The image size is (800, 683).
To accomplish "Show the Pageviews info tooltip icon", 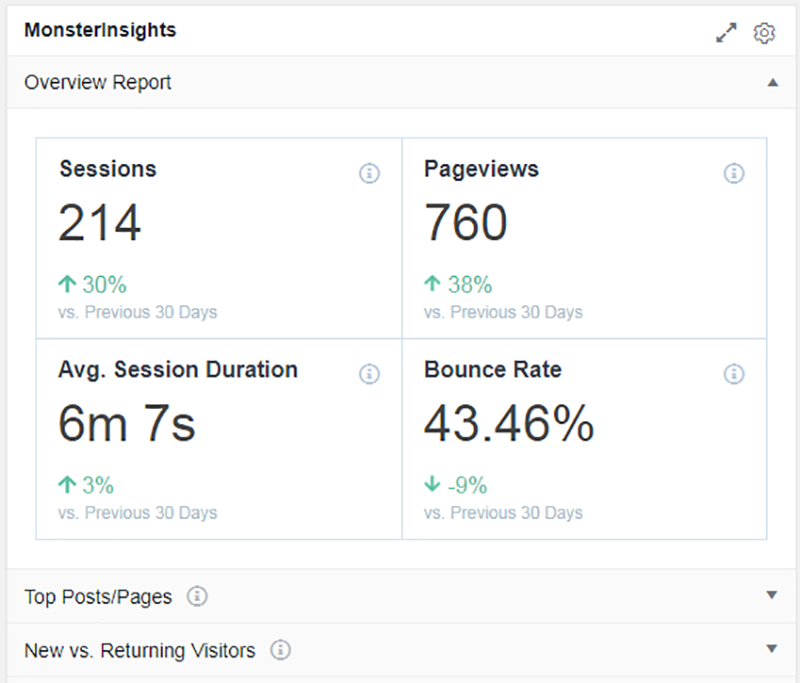I will [x=734, y=173].
